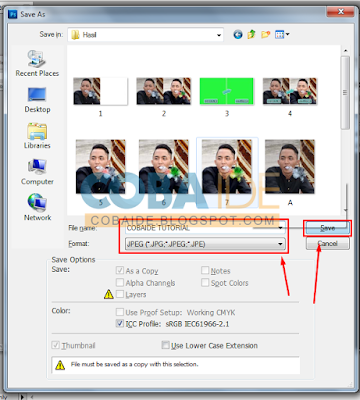Close the Save As dialog

tap(340, 12)
